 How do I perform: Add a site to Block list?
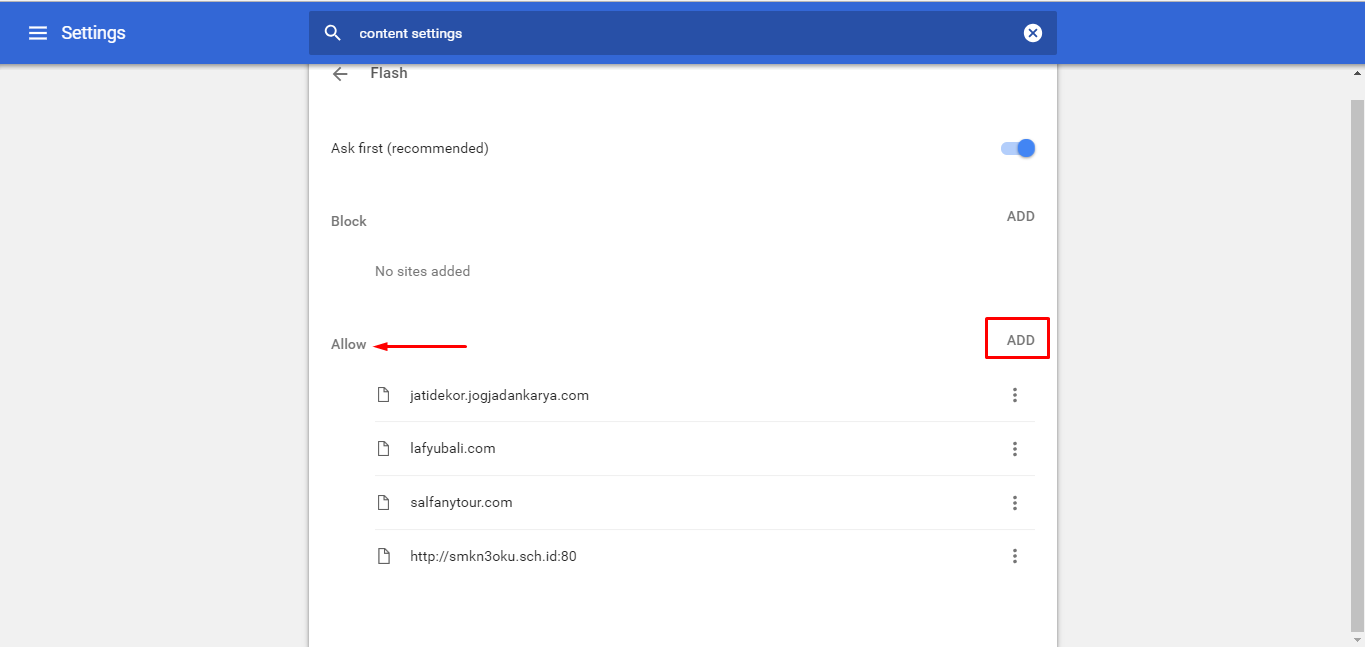1020,216
